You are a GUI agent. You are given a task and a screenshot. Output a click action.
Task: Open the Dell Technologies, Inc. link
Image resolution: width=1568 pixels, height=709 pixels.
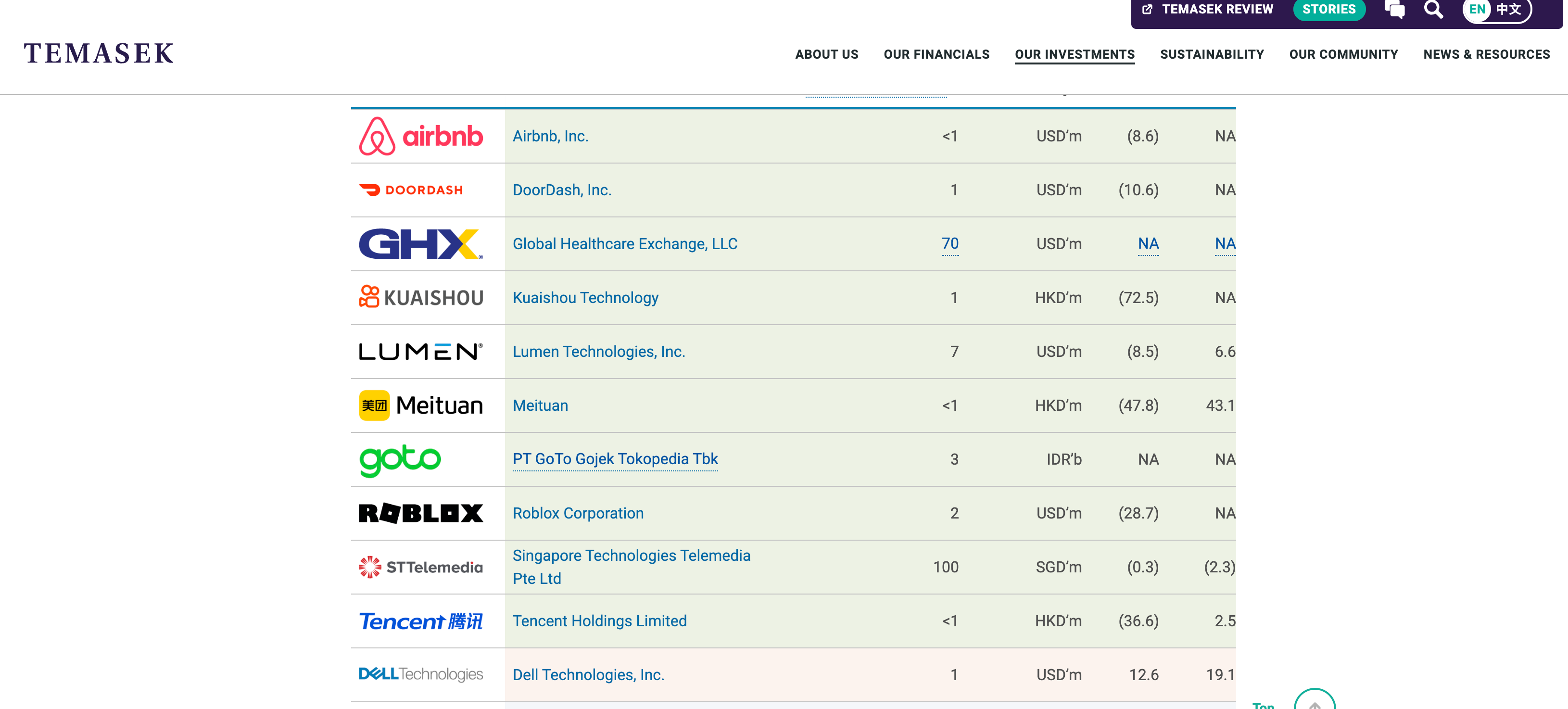[588, 674]
